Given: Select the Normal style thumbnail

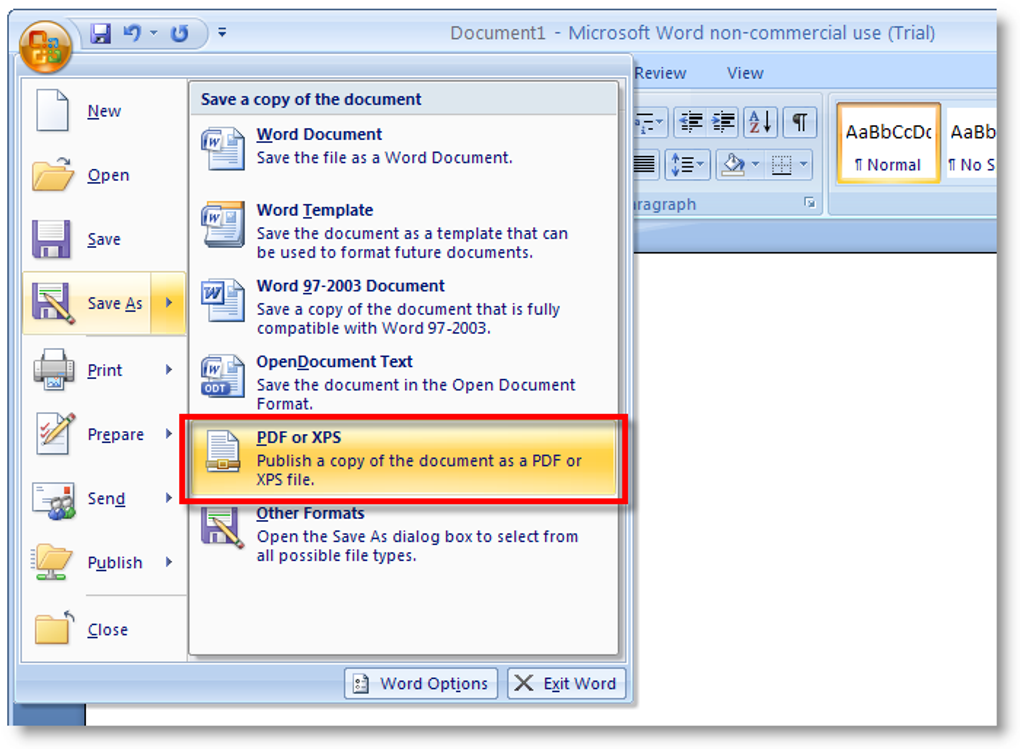Looking at the screenshot, I should [887, 143].
